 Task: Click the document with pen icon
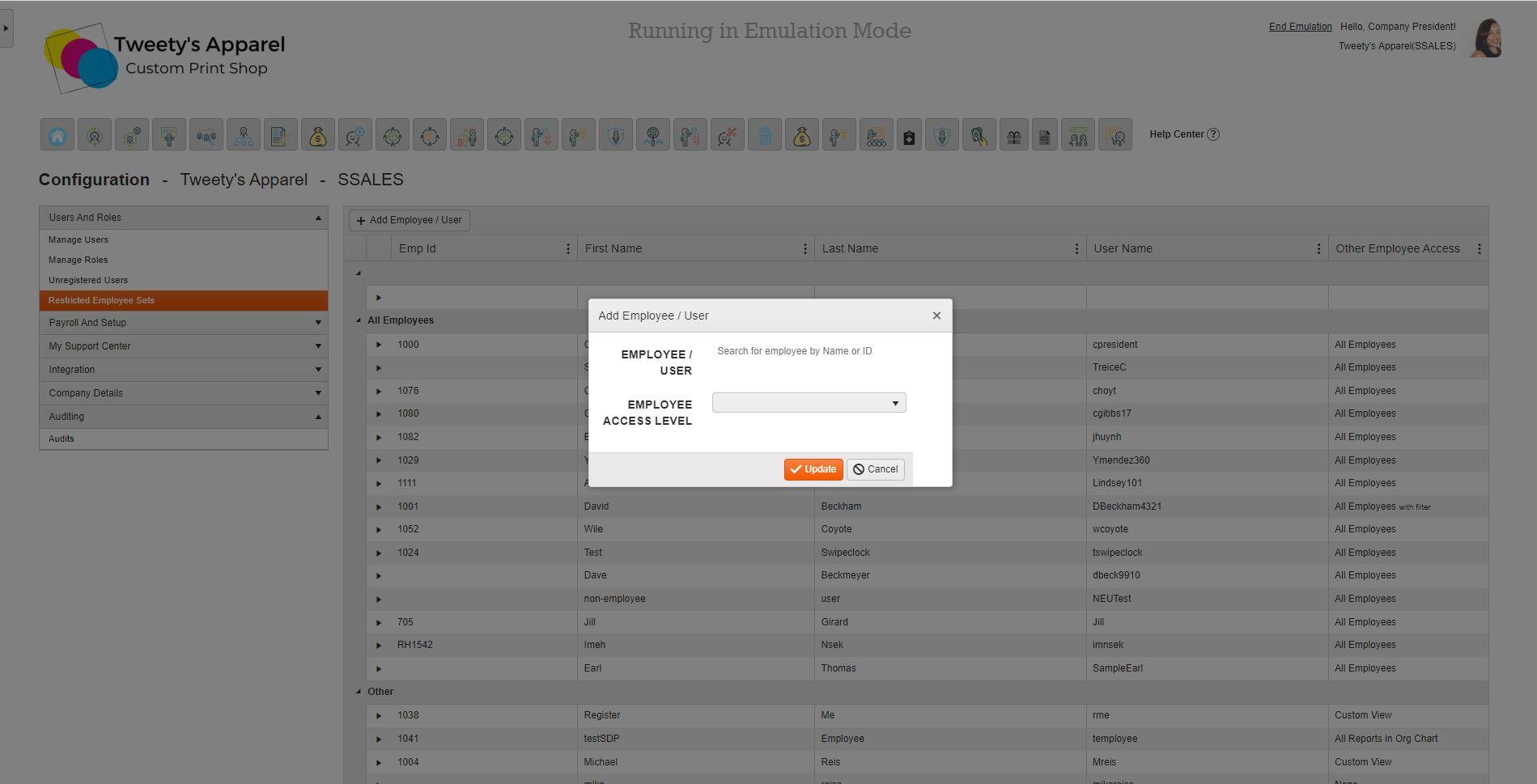tap(281, 135)
